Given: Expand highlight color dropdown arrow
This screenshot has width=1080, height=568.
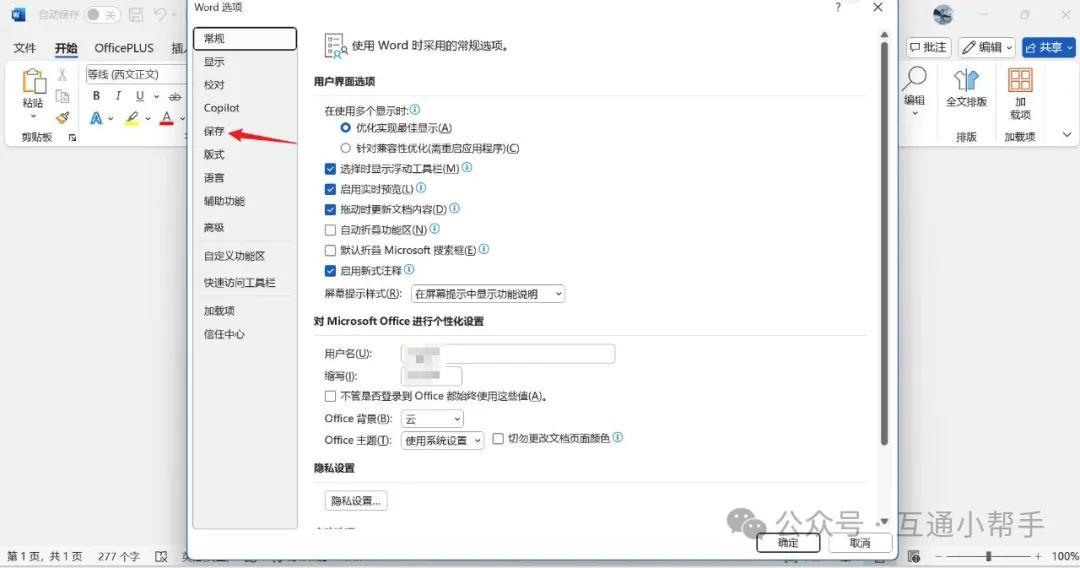Looking at the screenshot, I should coord(148,118).
